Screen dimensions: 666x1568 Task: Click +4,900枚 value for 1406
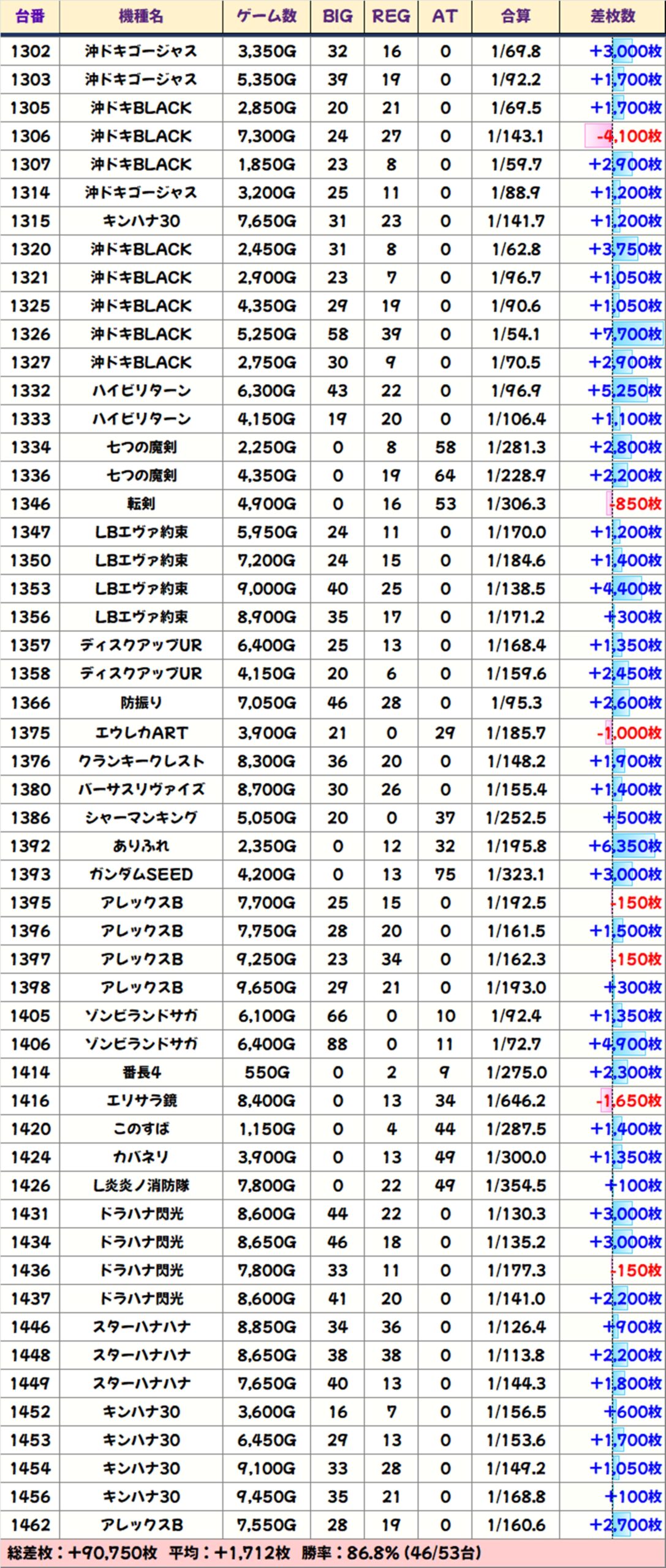[625, 1044]
